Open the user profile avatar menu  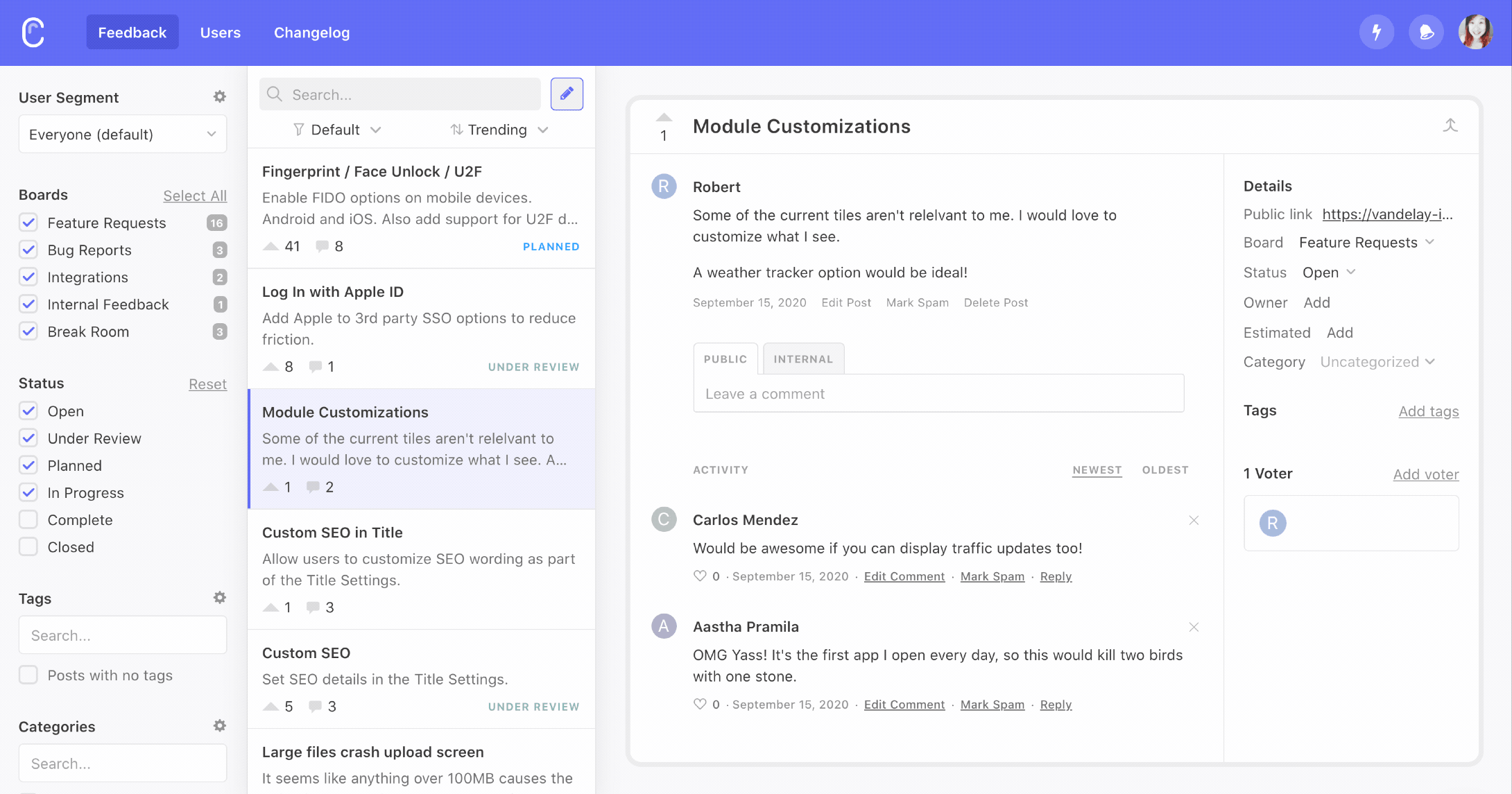(x=1475, y=32)
